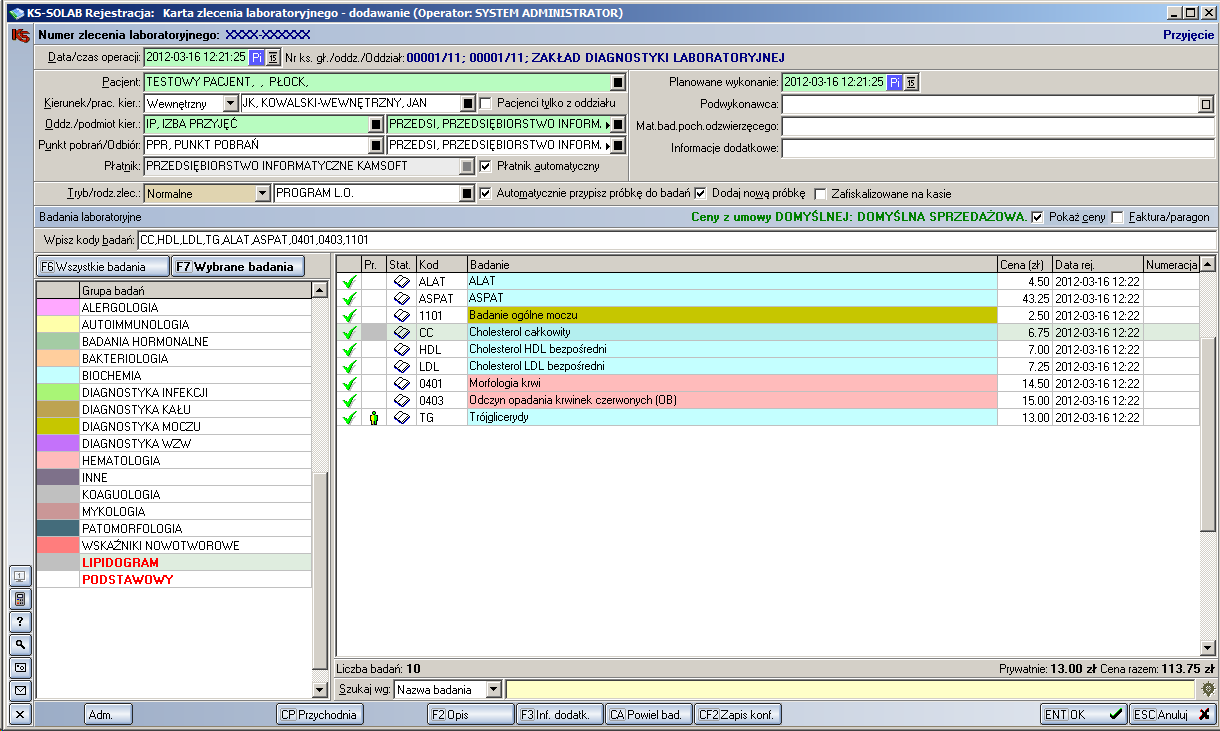Open help with the question mark icon
The height and width of the screenshot is (731, 1220).
[x=20, y=622]
